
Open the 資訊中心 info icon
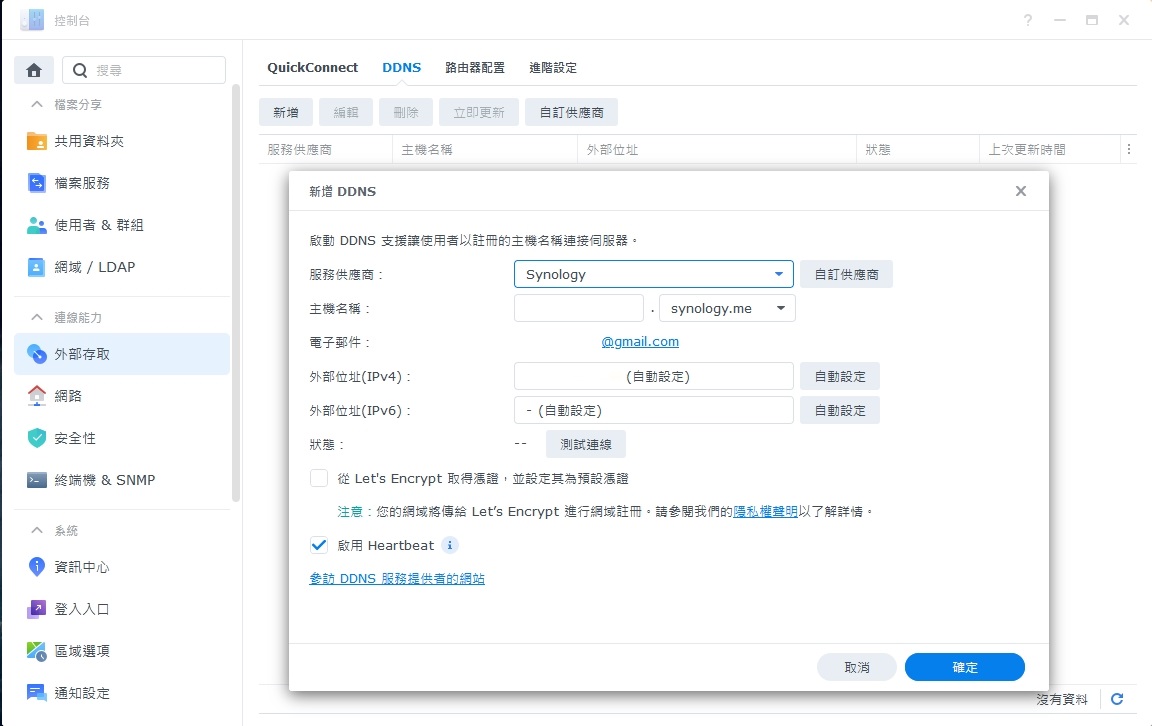pyautogui.click(x=36, y=567)
